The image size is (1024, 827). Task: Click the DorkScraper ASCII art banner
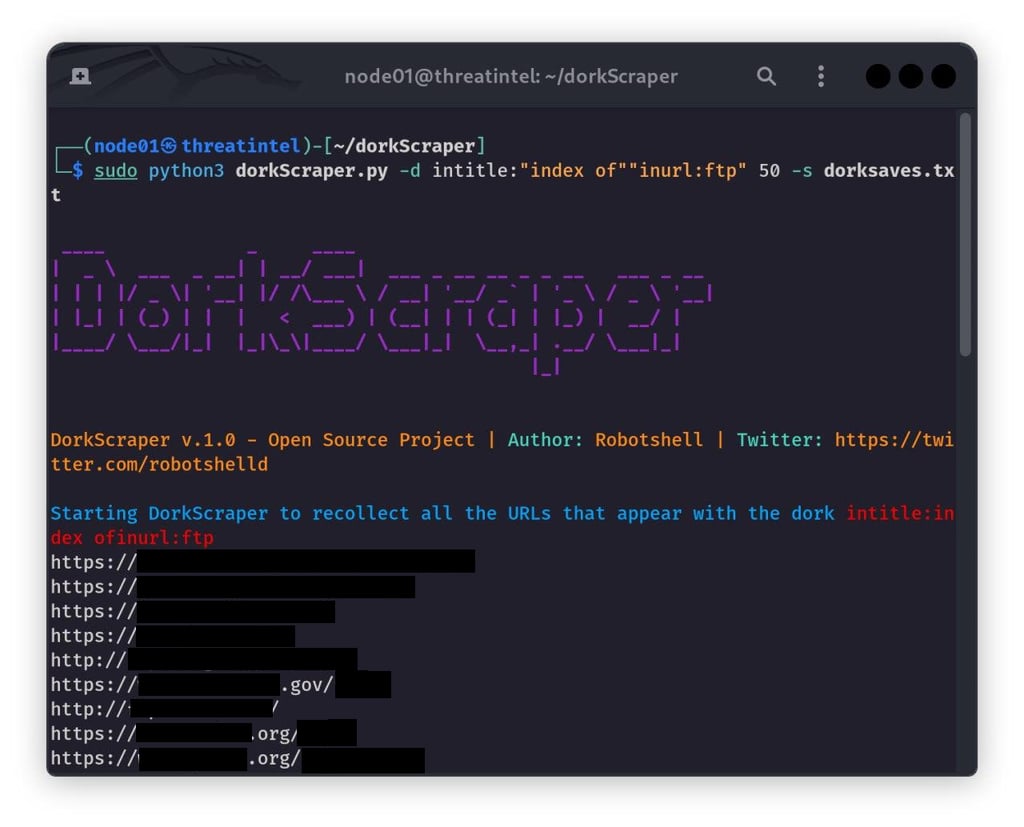point(382,312)
